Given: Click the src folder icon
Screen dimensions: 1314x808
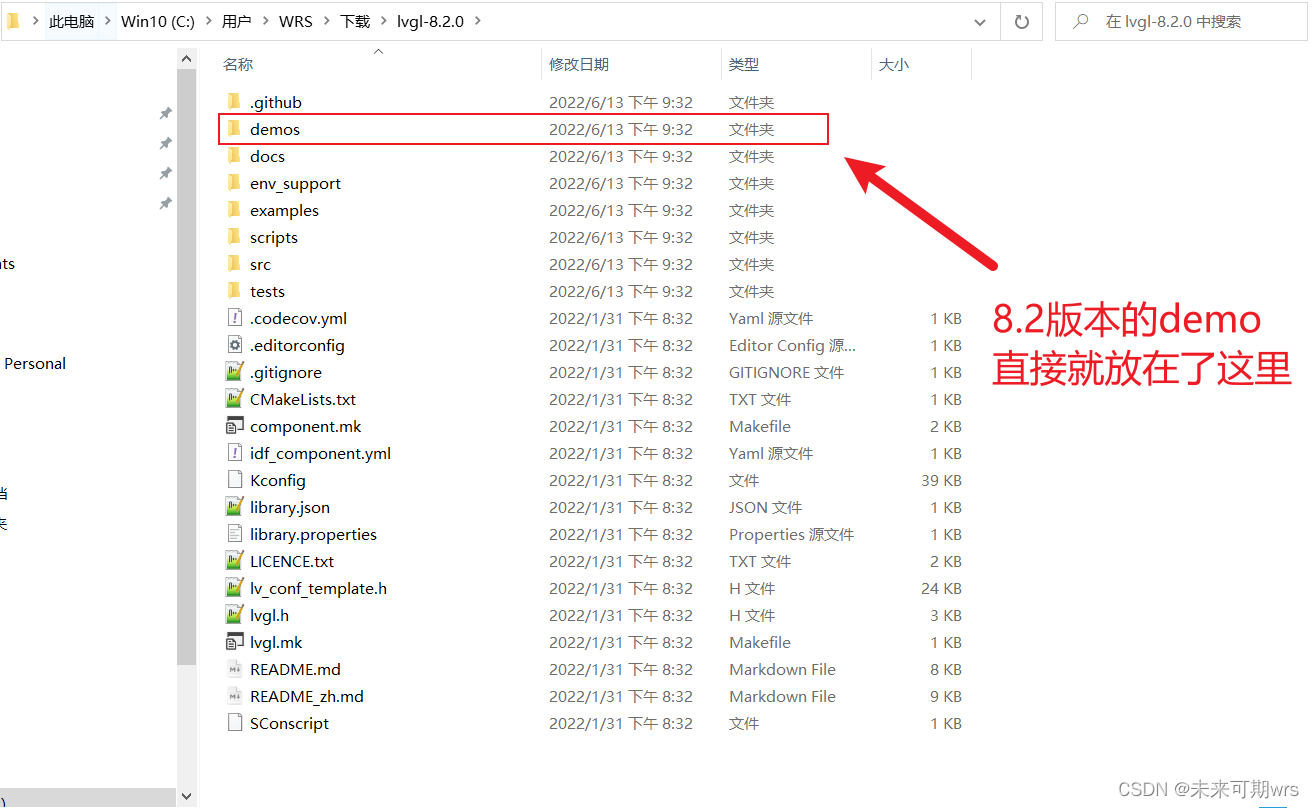Looking at the screenshot, I should tap(234, 264).
